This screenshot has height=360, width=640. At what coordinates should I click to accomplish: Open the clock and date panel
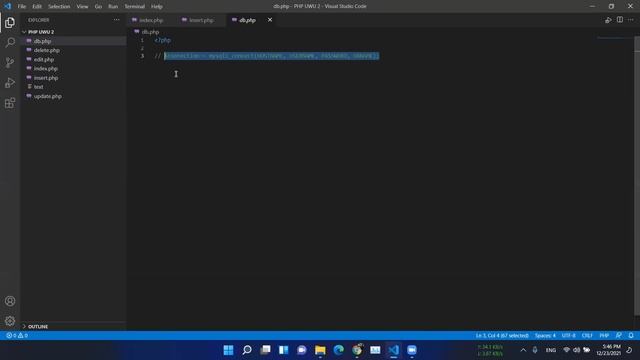tap(608, 350)
